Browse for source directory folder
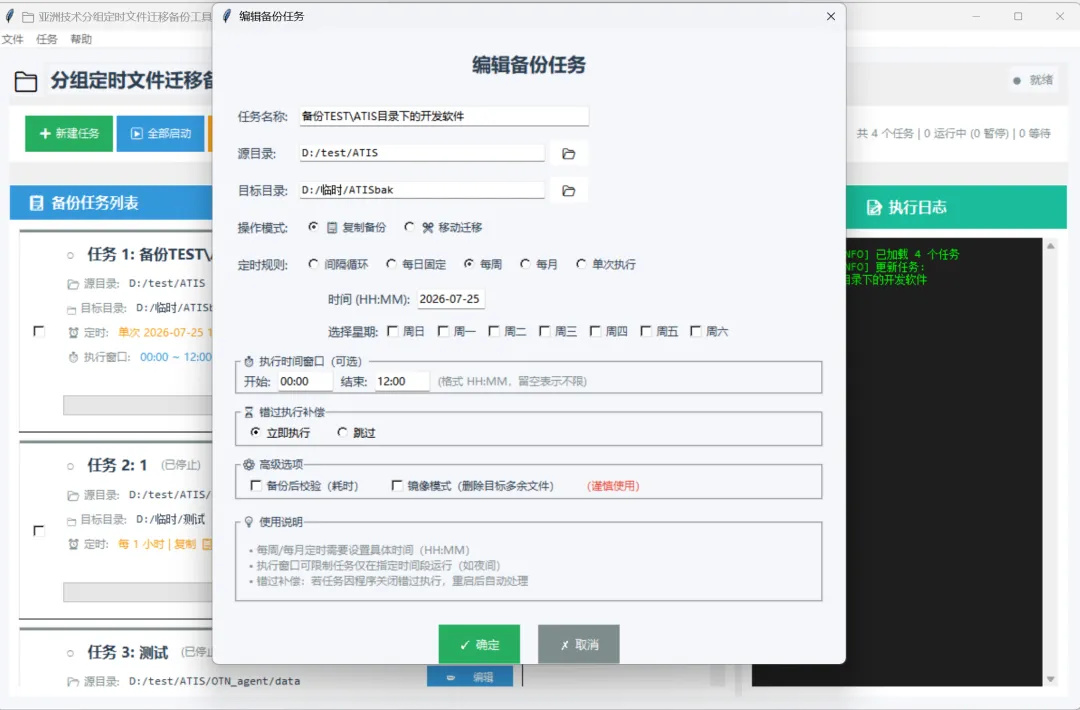Viewport: 1080px width, 710px height. pyautogui.click(x=568, y=154)
